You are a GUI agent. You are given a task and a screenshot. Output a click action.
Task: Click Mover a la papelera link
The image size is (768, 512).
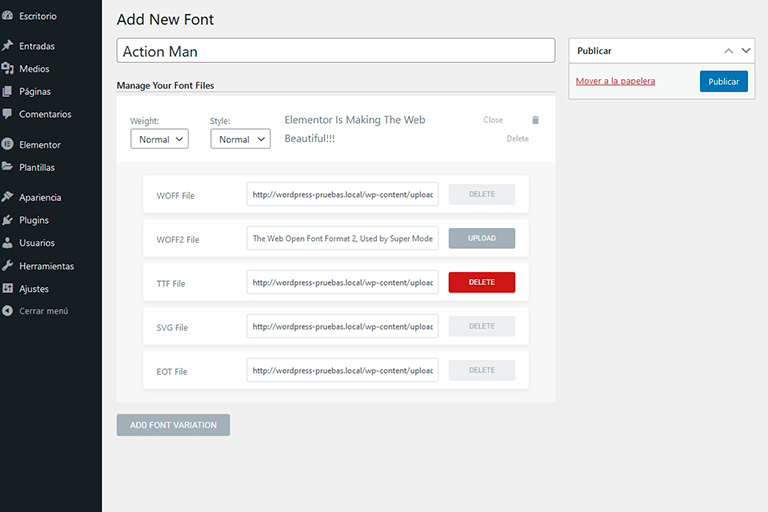coord(615,81)
